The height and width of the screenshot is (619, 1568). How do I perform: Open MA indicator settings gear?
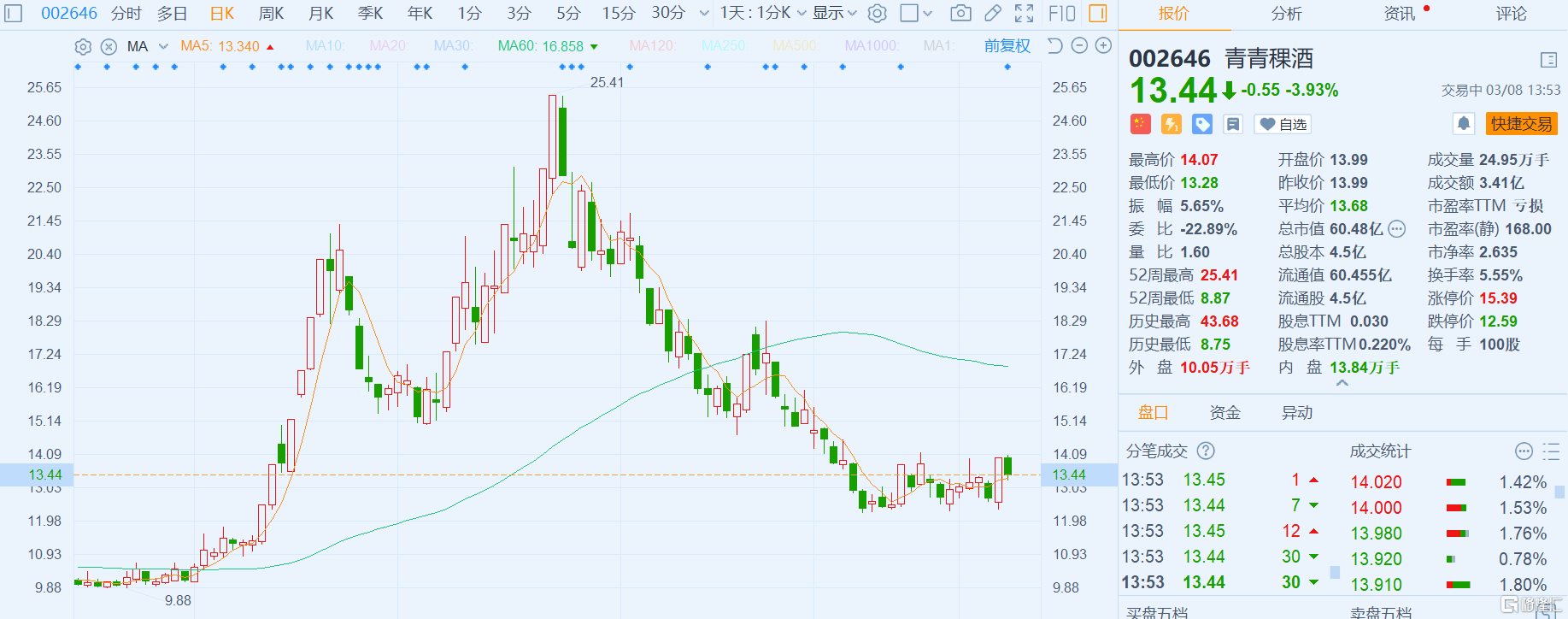click(x=83, y=46)
